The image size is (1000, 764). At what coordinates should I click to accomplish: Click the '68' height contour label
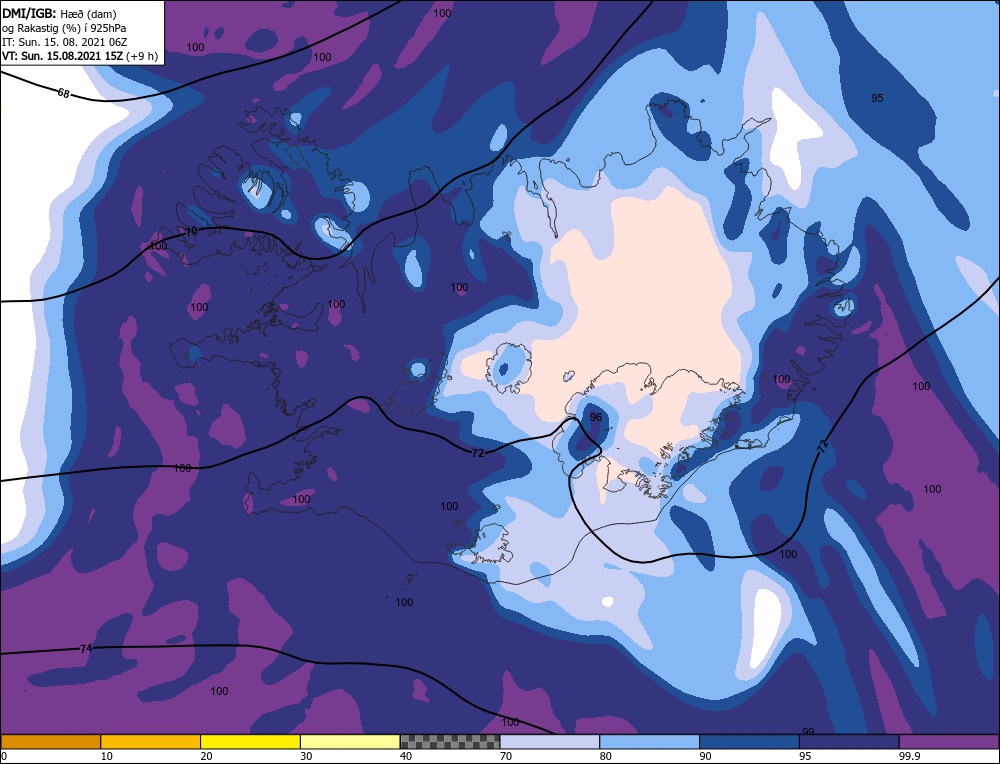tap(63, 93)
